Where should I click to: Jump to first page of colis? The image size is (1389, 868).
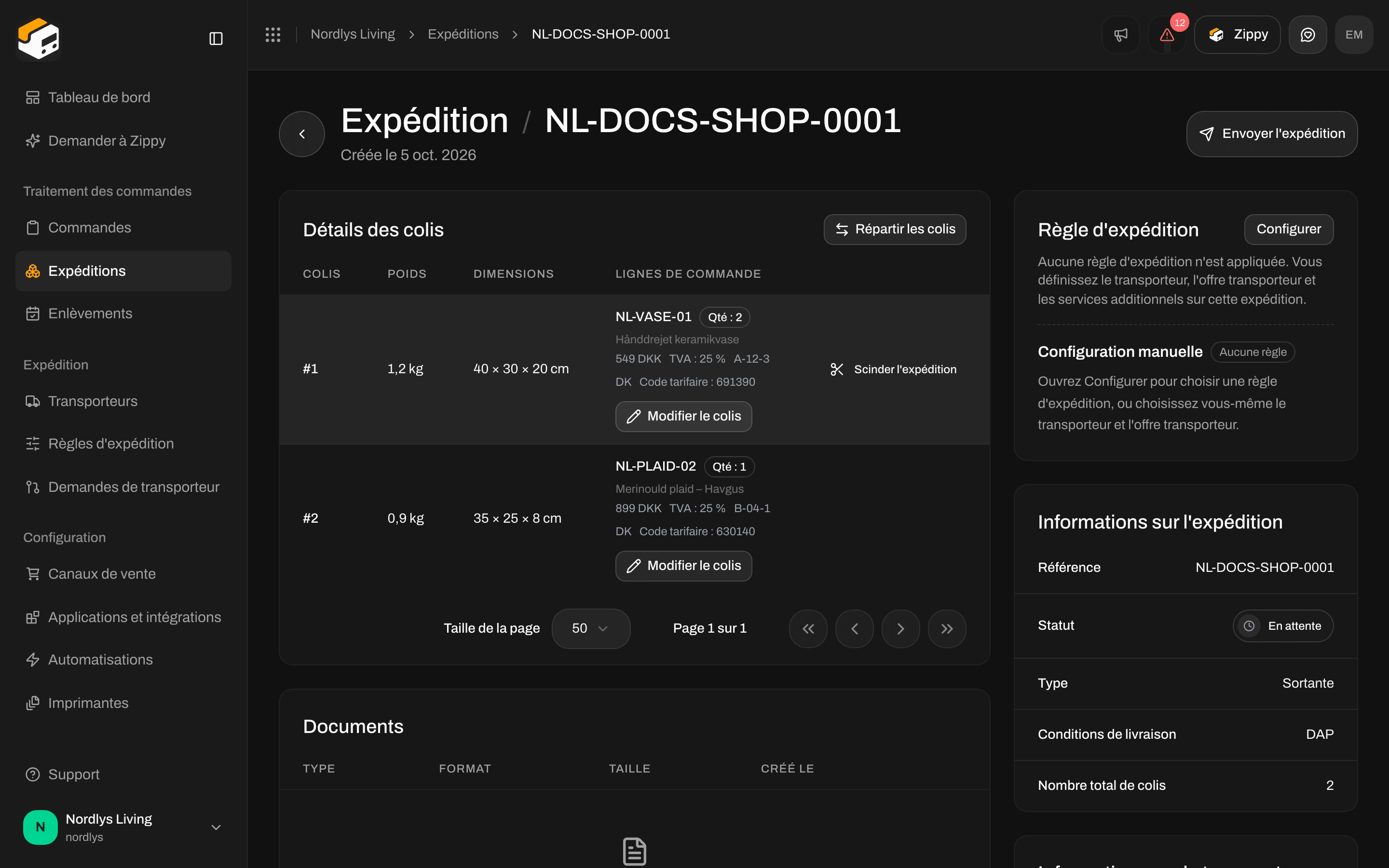[x=808, y=629]
